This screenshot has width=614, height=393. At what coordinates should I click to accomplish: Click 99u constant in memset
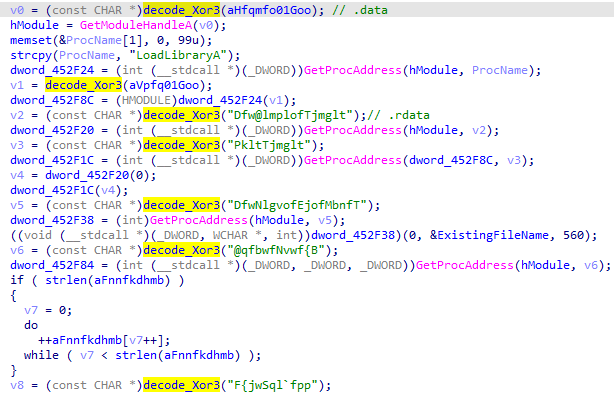(x=188, y=40)
